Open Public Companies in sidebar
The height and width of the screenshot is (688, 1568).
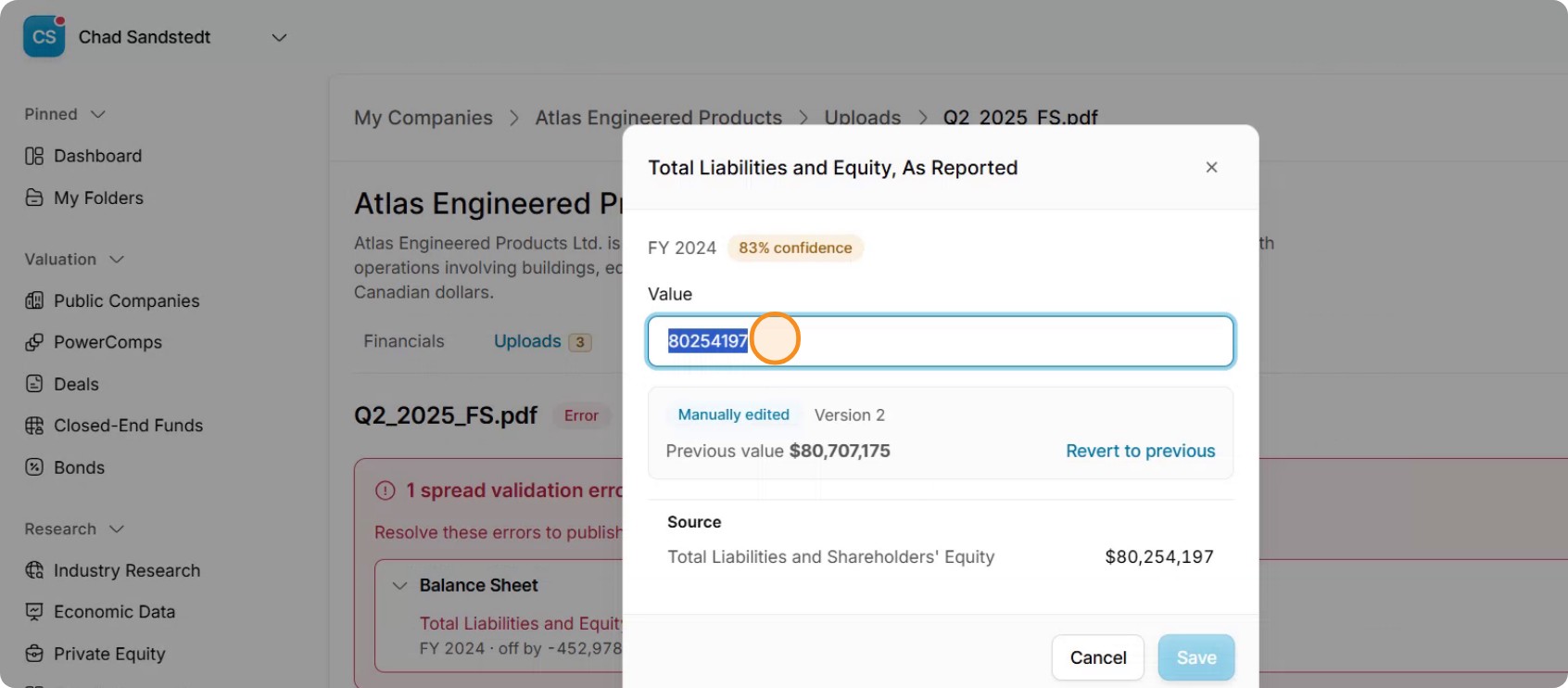pyautogui.click(x=127, y=300)
